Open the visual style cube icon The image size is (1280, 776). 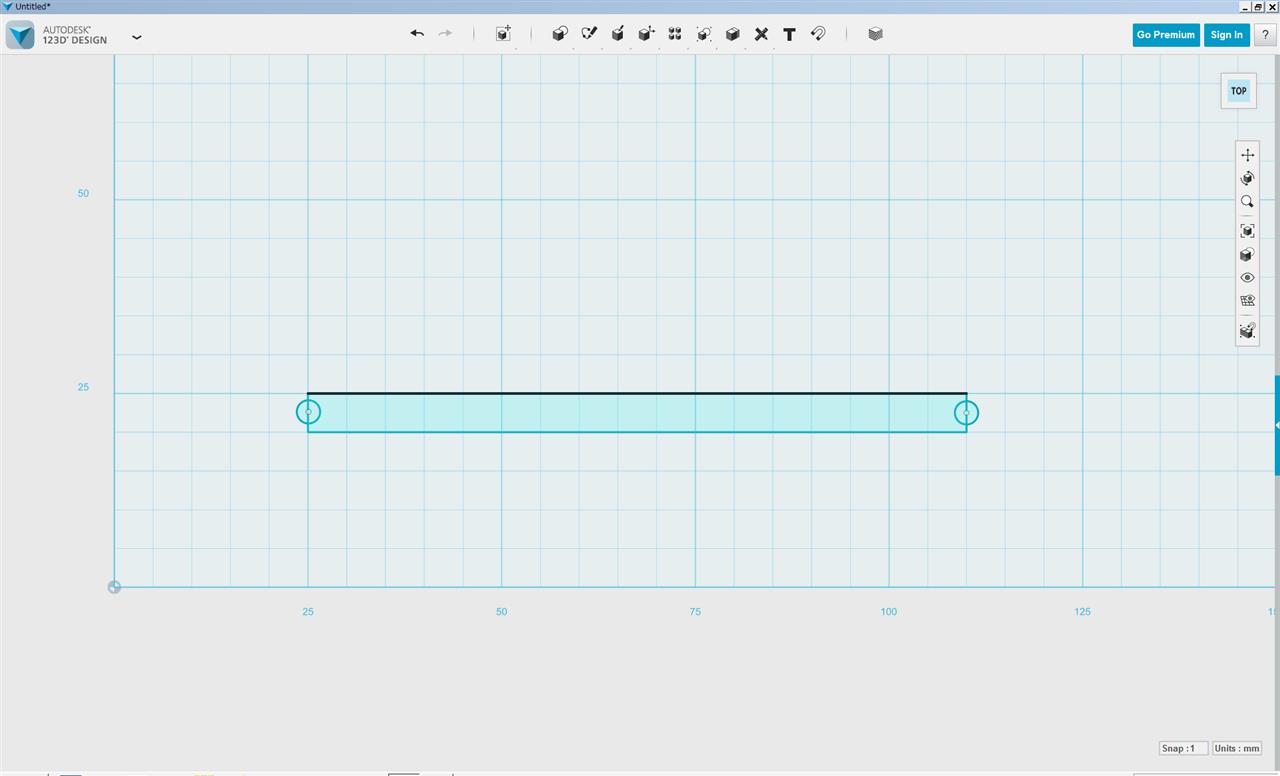pyautogui.click(x=1247, y=255)
